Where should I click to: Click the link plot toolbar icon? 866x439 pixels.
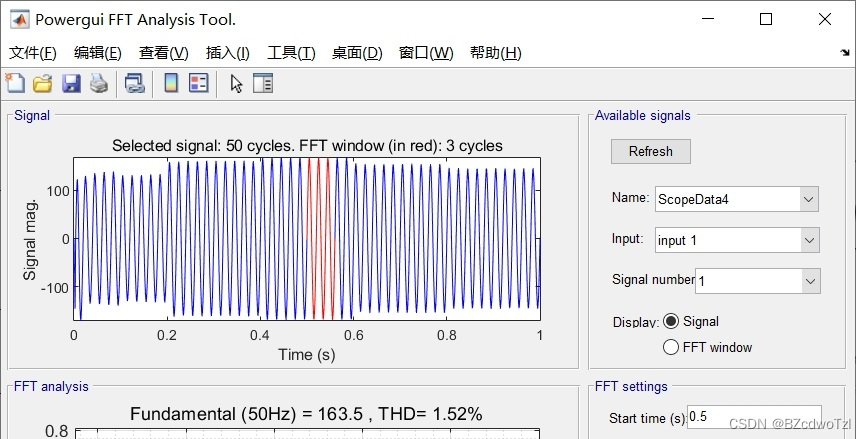click(134, 83)
